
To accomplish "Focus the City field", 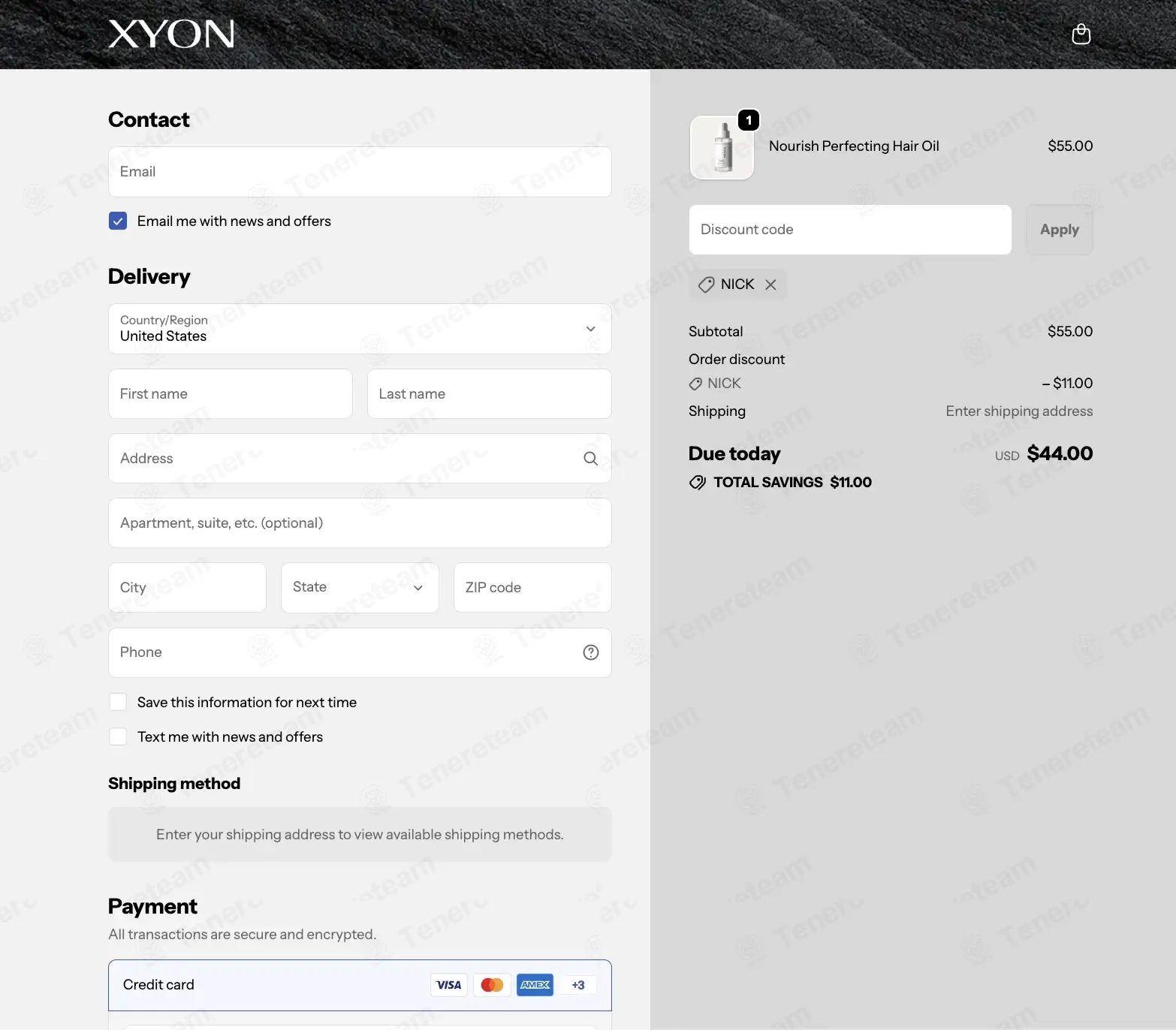I will click(187, 588).
